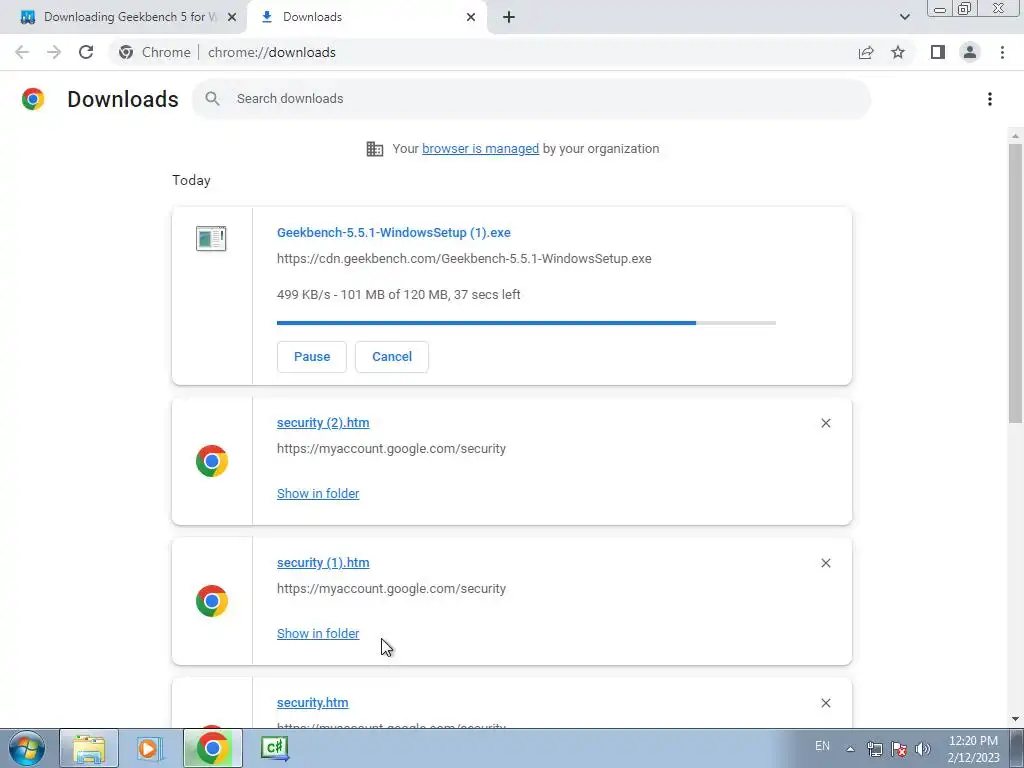This screenshot has width=1024, height=768.
Task: Open the Chrome profile avatar
Action: coord(970,52)
